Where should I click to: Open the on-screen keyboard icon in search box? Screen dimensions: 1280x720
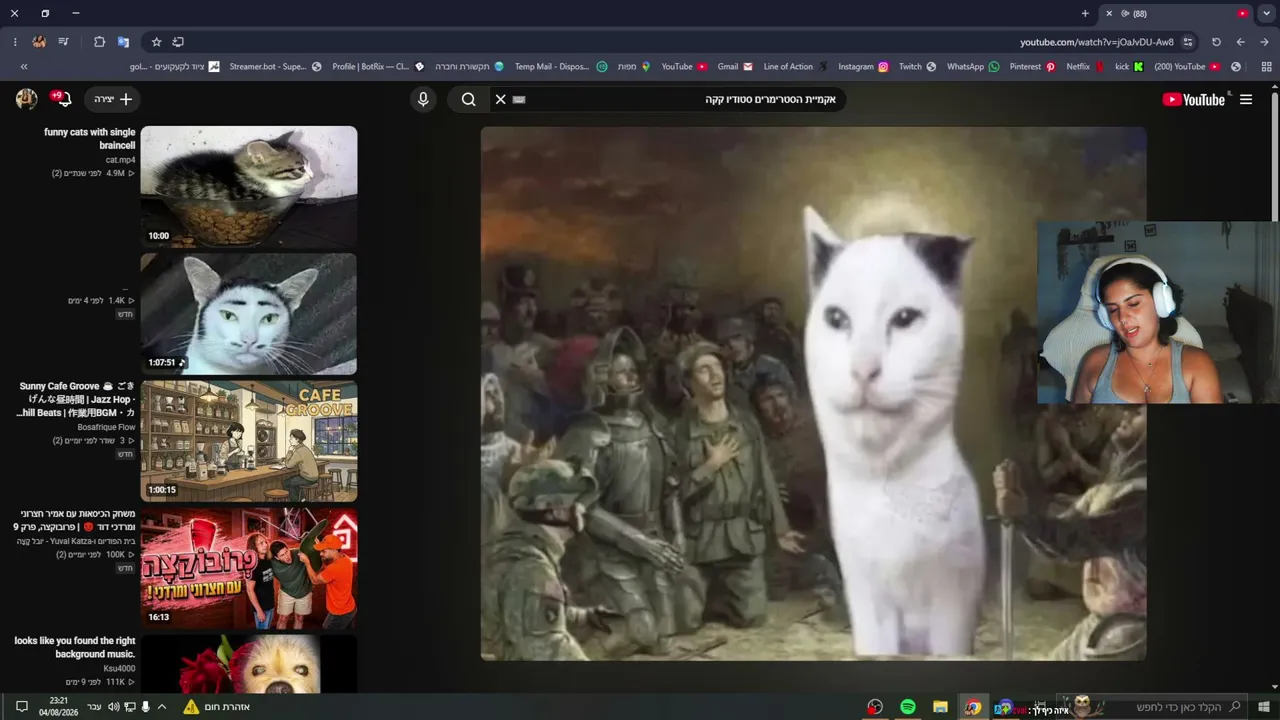tap(519, 99)
